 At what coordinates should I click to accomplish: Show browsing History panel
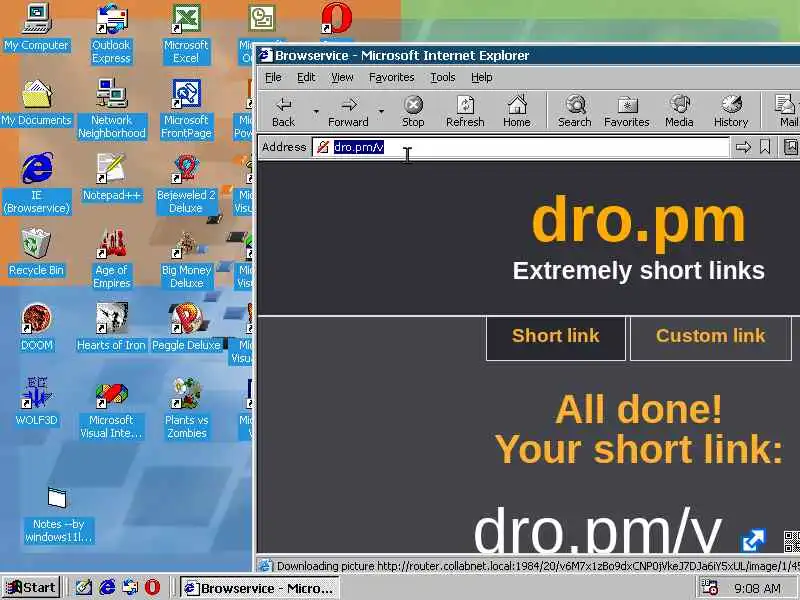click(x=731, y=111)
